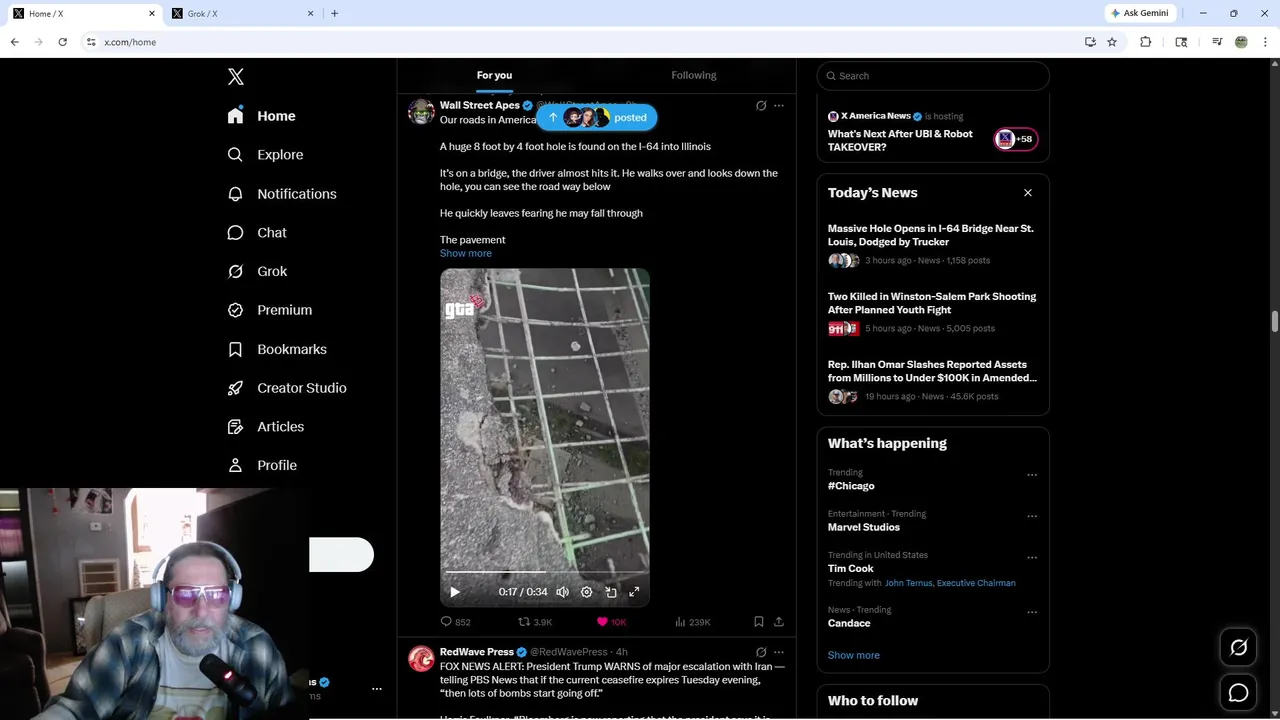Screen dimensions: 1280x720
Task: Open account menu three dots
Action: 377,689
